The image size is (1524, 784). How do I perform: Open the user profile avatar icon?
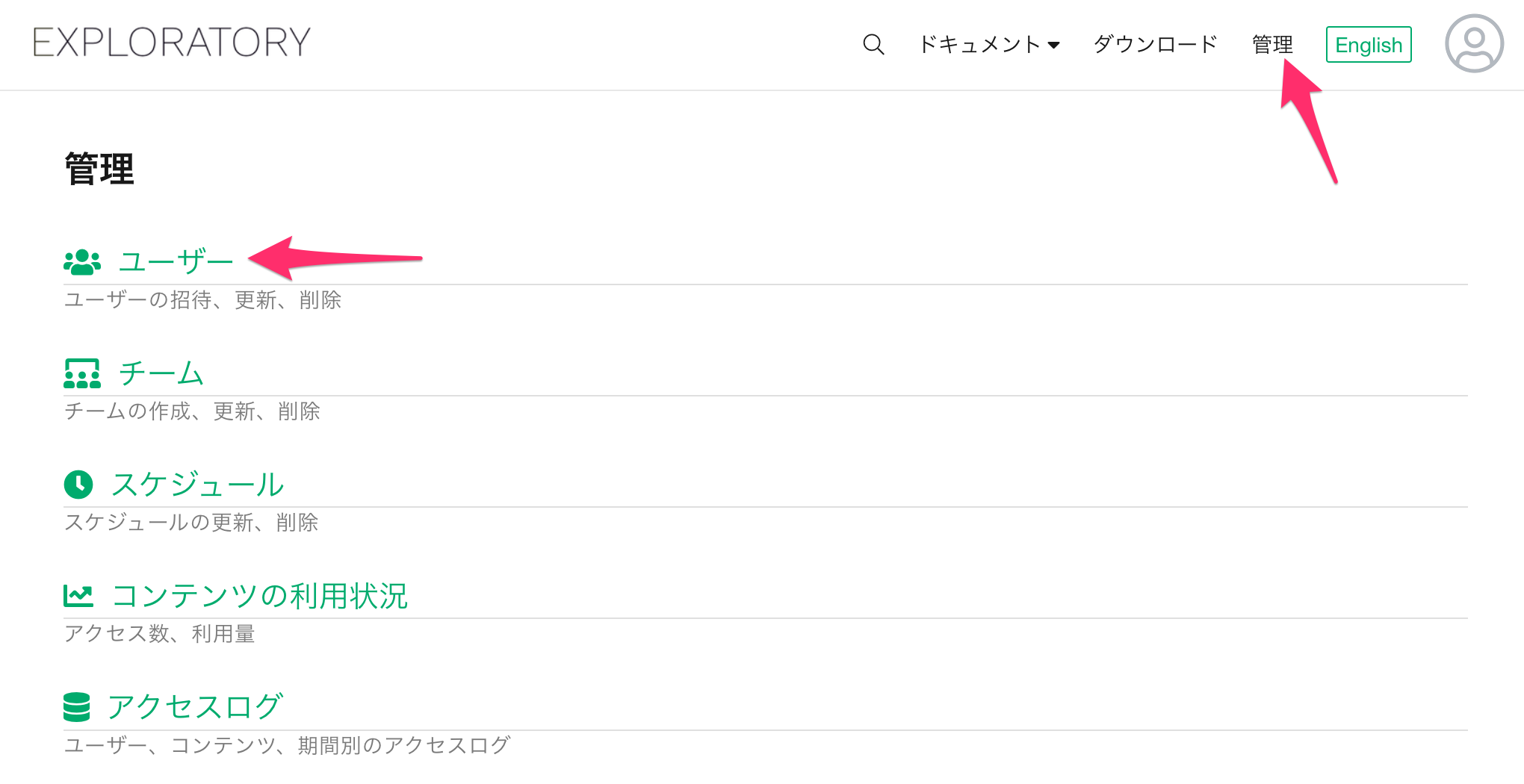1474,43
